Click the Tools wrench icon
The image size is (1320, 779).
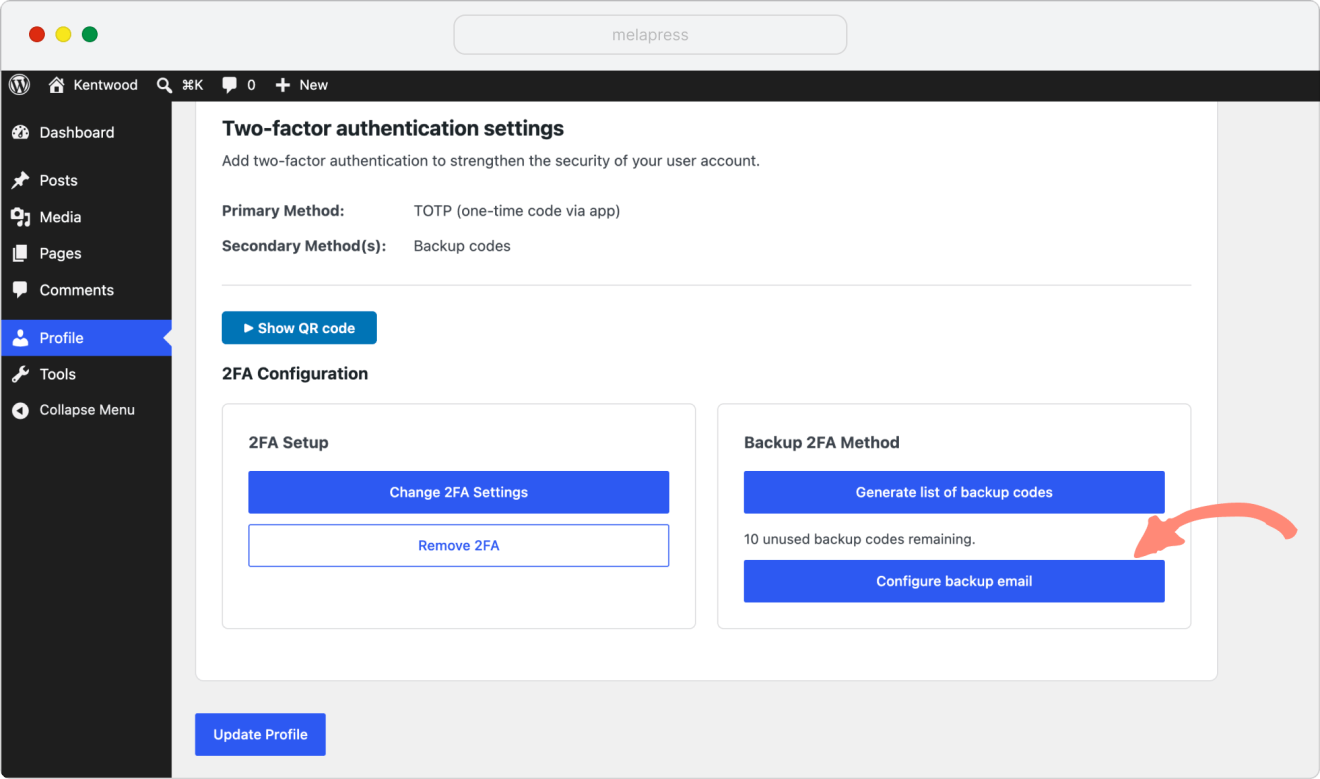(20, 374)
